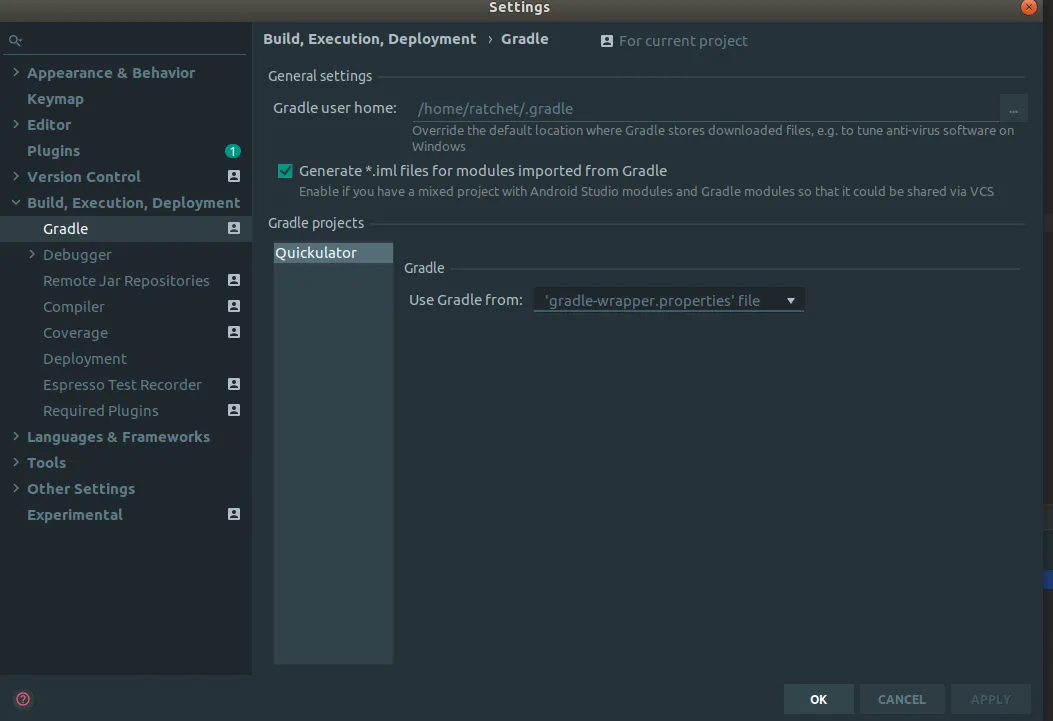Image resolution: width=1053 pixels, height=721 pixels.
Task: Click the search magnifier icon in settings
Action: click(15, 41)
